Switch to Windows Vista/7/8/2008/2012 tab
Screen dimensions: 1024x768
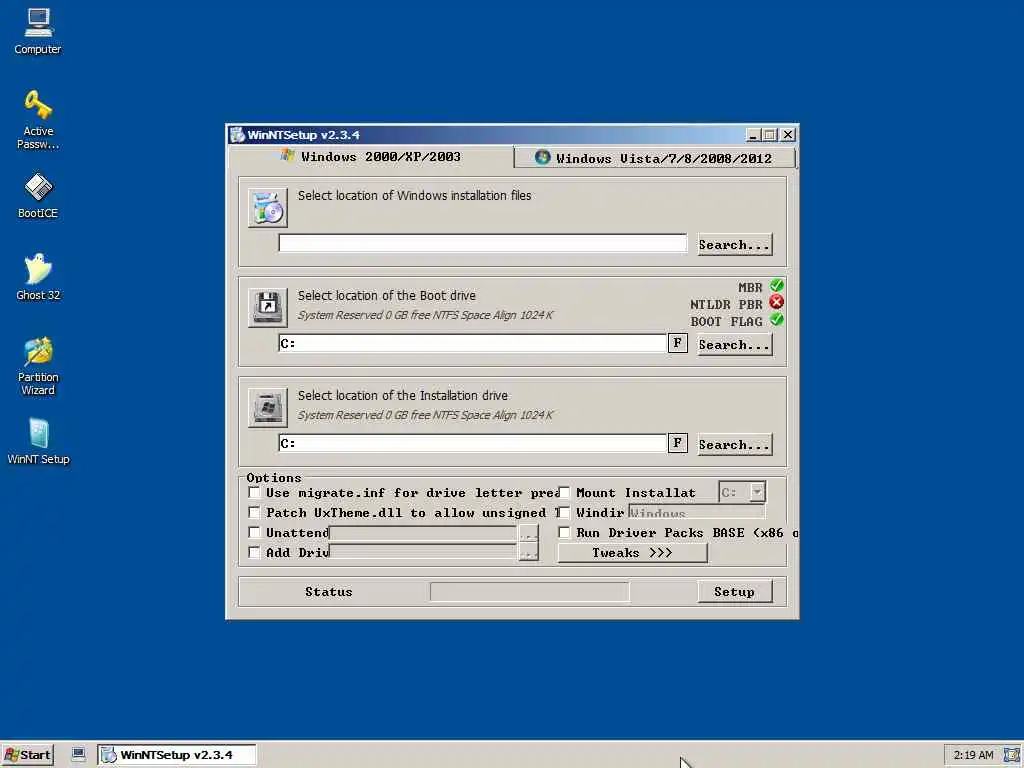coord(654,158)
